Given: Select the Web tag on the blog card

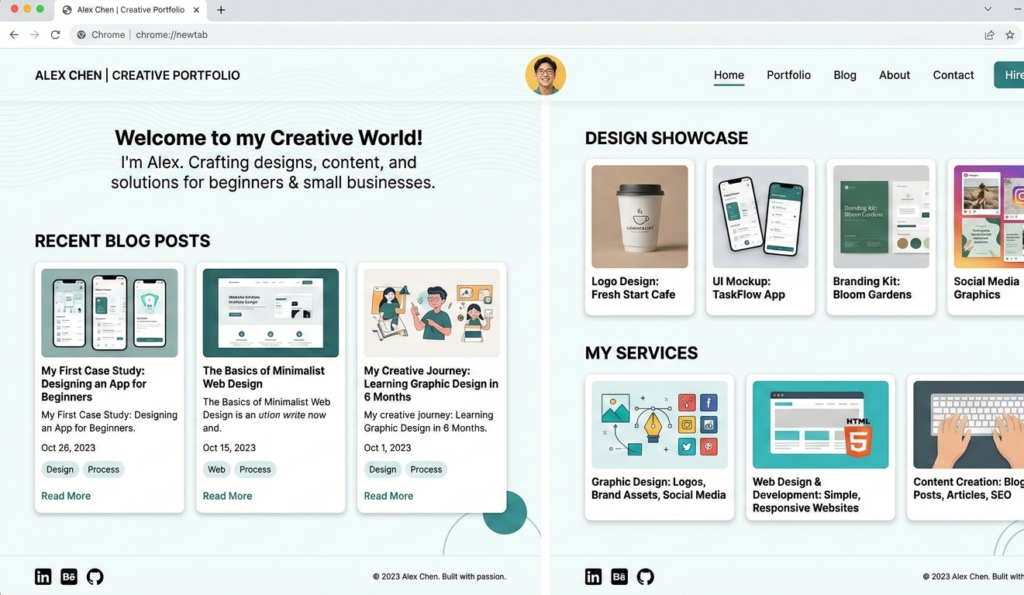Looking at the screenshot, I should click(x=216, y=470).
